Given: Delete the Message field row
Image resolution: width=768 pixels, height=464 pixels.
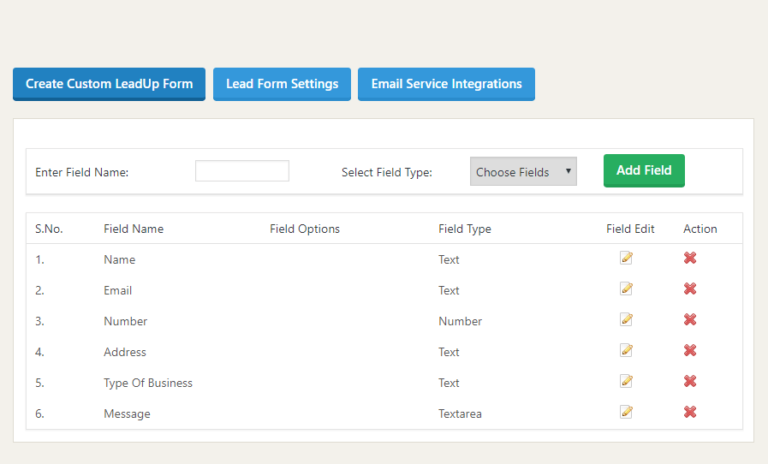Looking at the screenshot, I should [690, 412].
